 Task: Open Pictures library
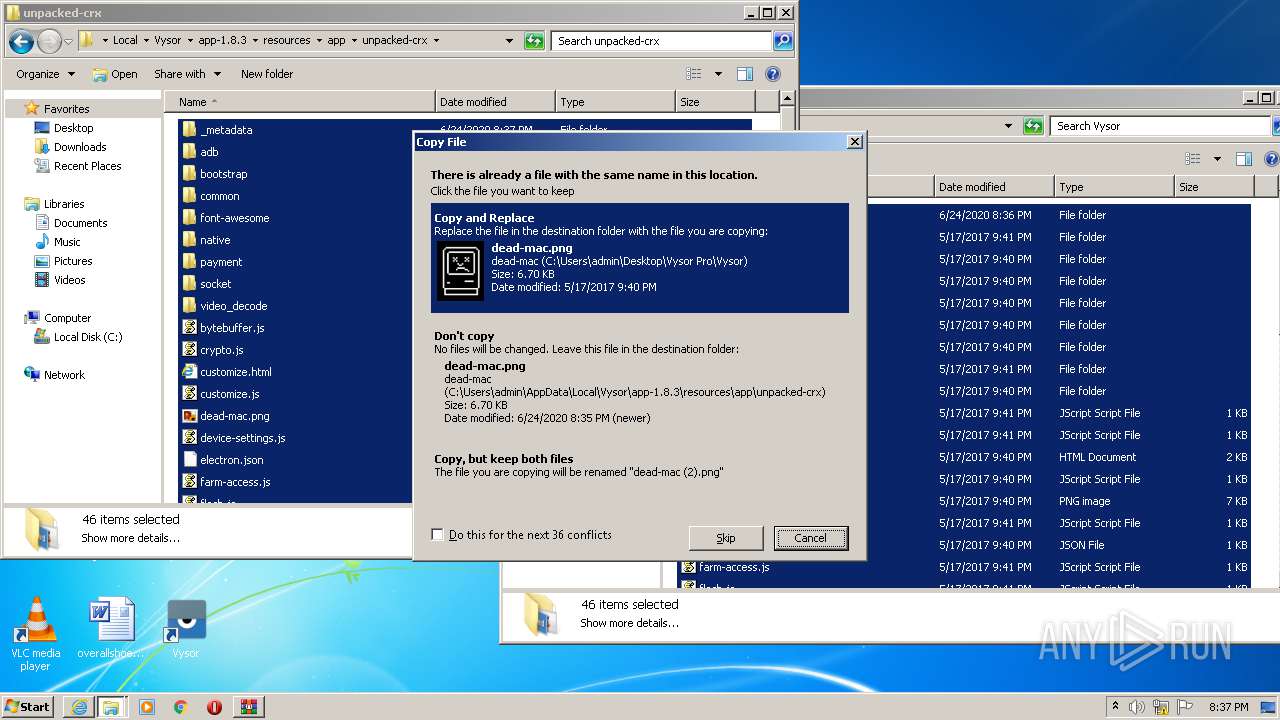[73, 261]
